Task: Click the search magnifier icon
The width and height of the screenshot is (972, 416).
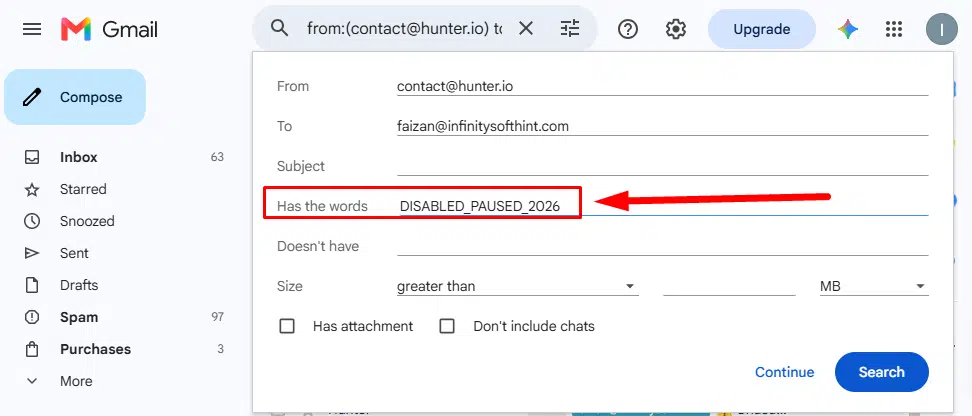Action: pos(280,28)
